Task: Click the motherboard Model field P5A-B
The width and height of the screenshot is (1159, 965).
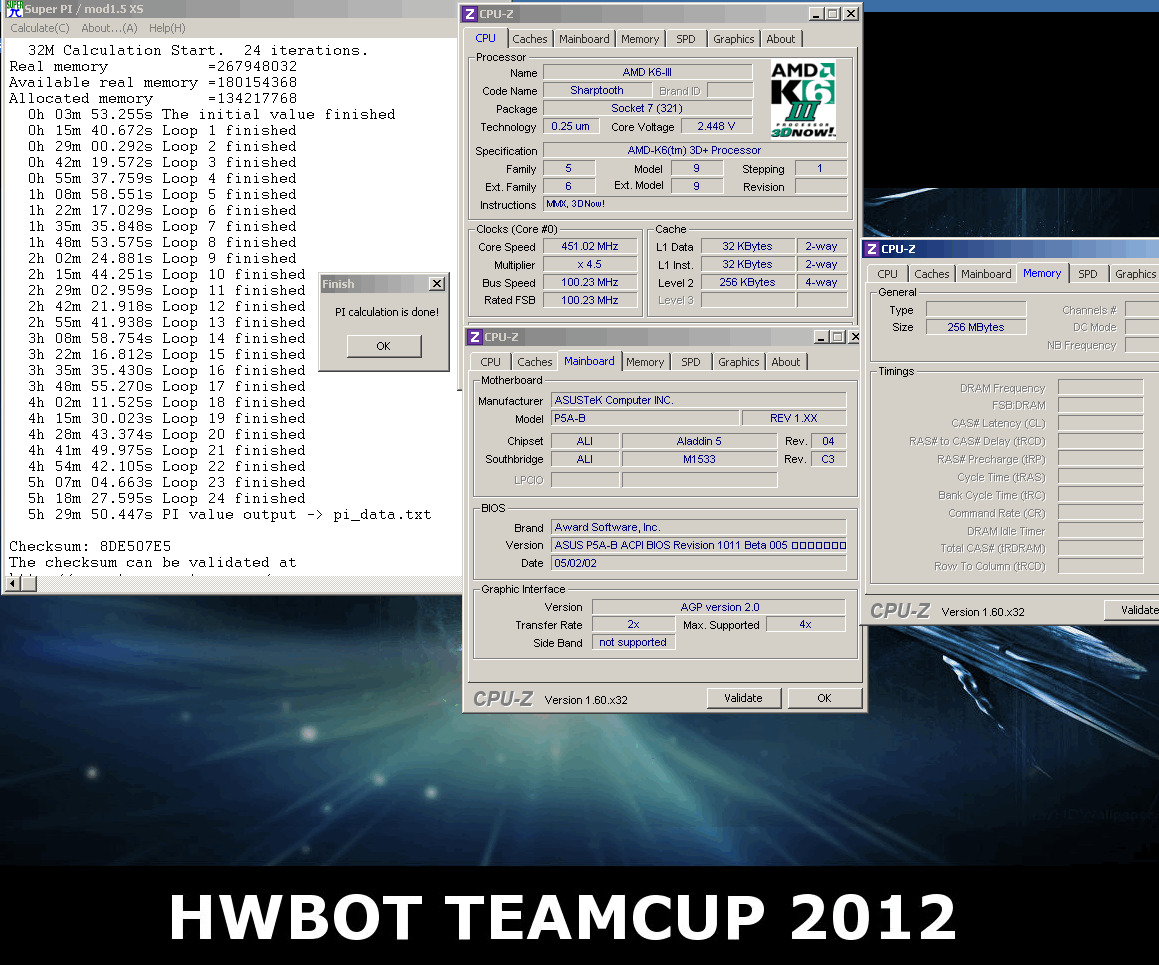Action: (645, 418)
